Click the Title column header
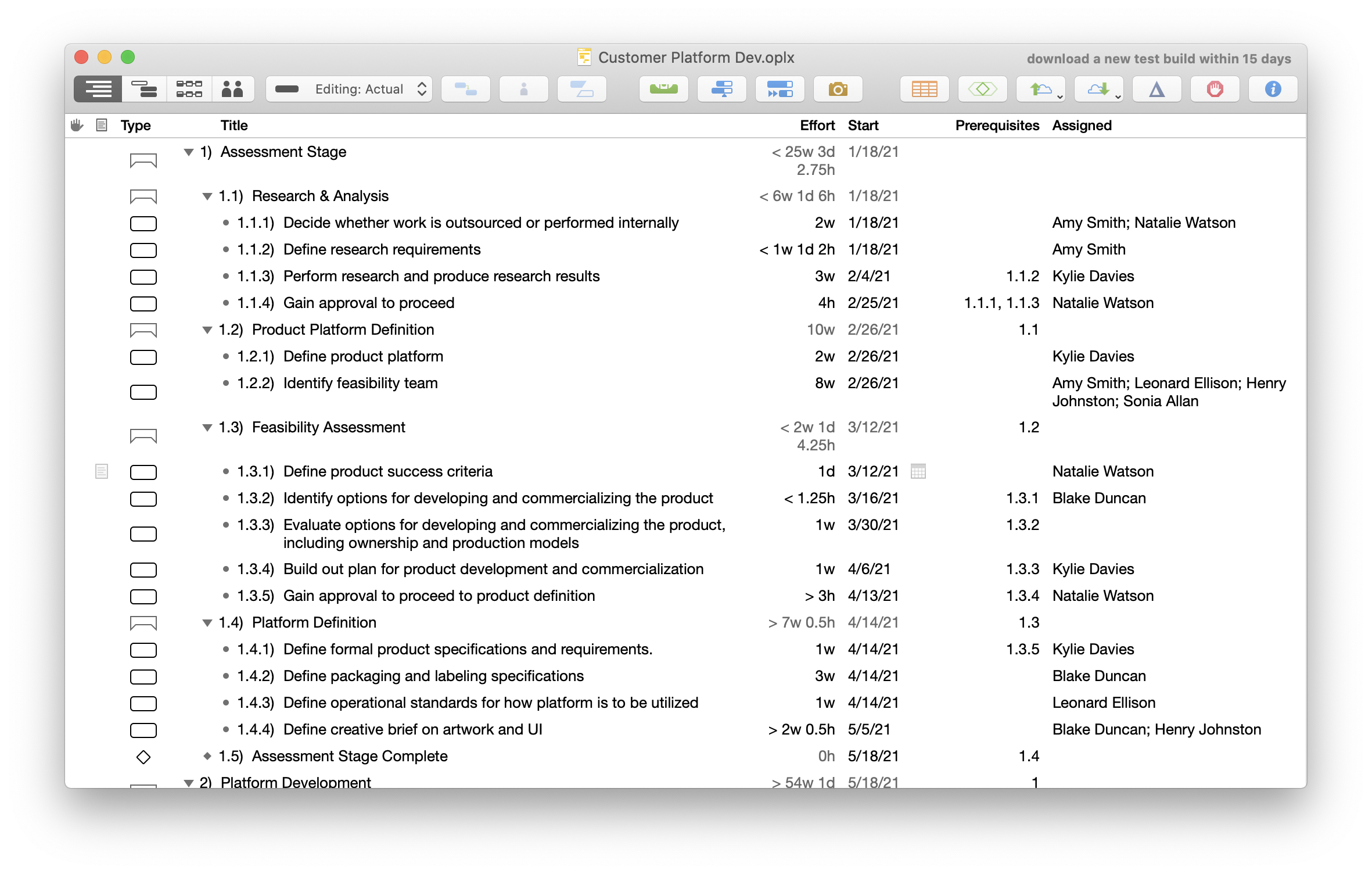 click(x=234, y=125)
